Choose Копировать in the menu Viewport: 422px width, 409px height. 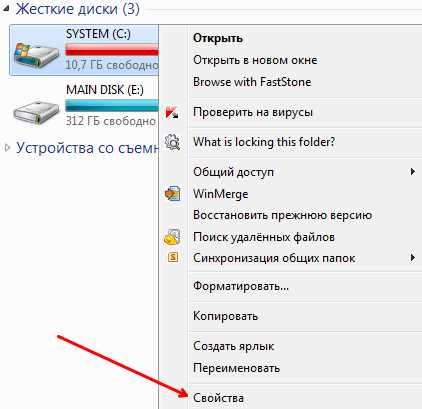225,316
